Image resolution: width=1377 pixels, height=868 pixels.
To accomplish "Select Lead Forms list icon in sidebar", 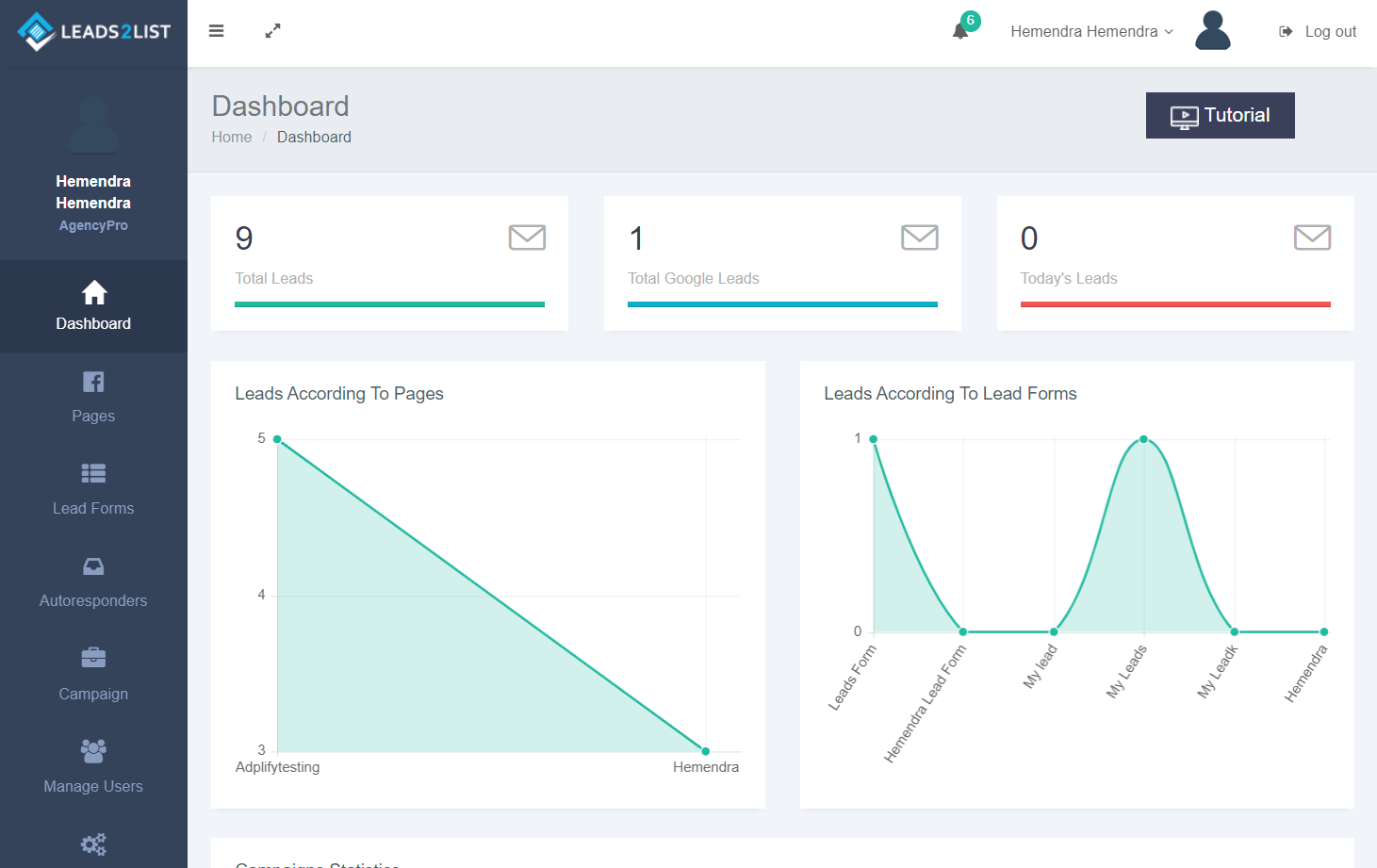I will pos(93,473).
